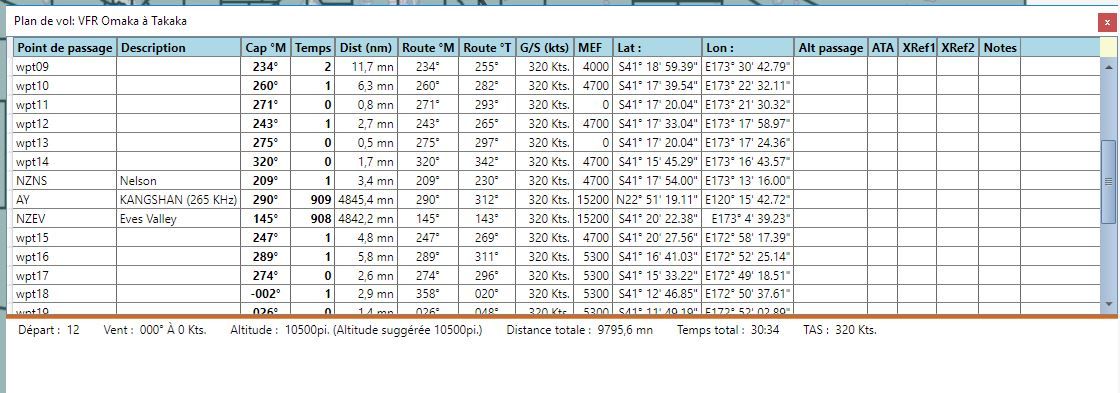Click the Temps column header
This screenshot has height=393, width=1120.
click(x=313, y=48)
